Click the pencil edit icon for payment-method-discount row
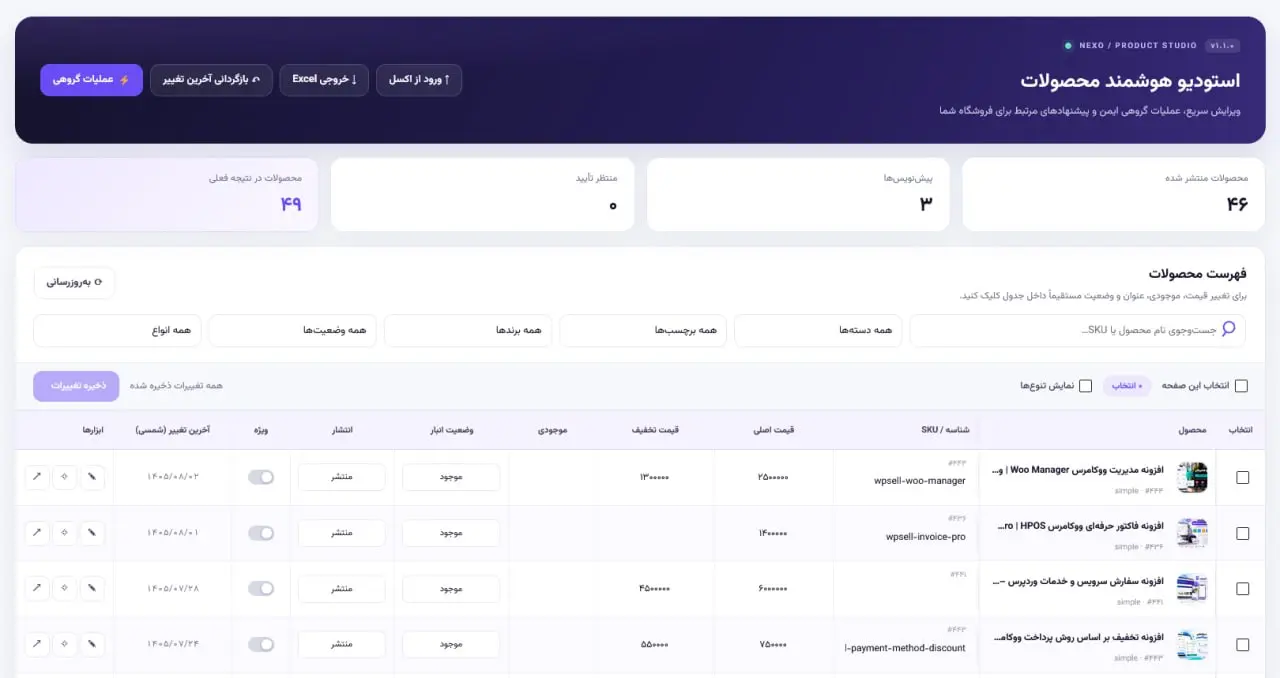This screenshot has width=1280, height=678. point(92,645)
